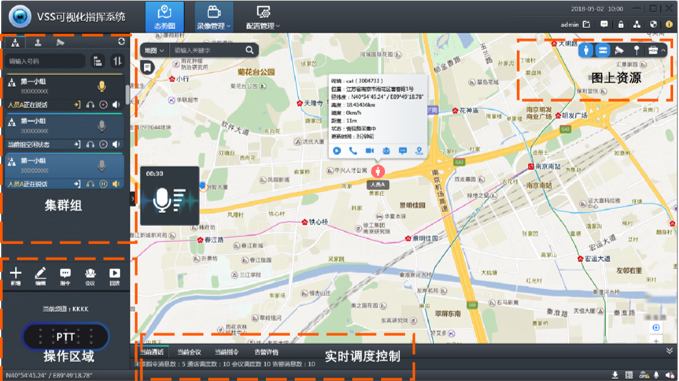Click the conference people icon above PTT
The width and height of the screenshot is (679, 381).
tap(90, 276)
